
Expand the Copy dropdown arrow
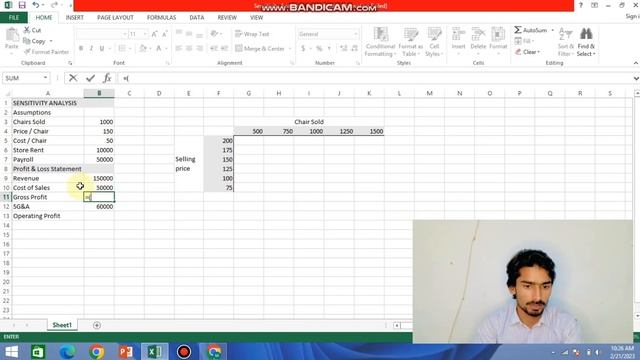(51, 41)
